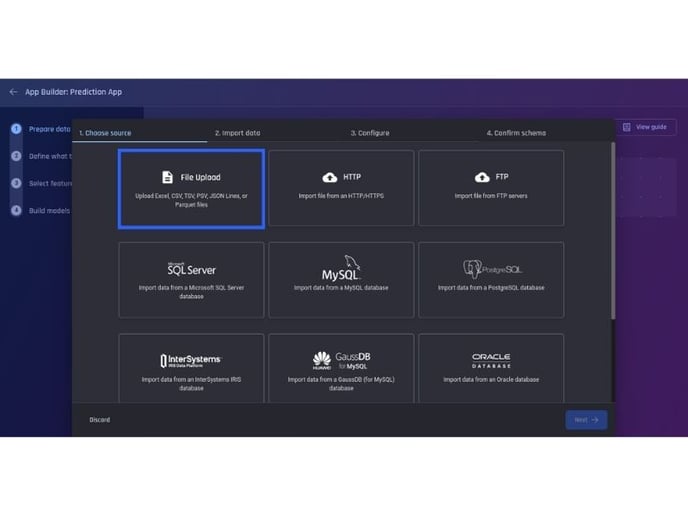
Task: Choose the PostgreSQL elephant logo
Action: point(492,269)
